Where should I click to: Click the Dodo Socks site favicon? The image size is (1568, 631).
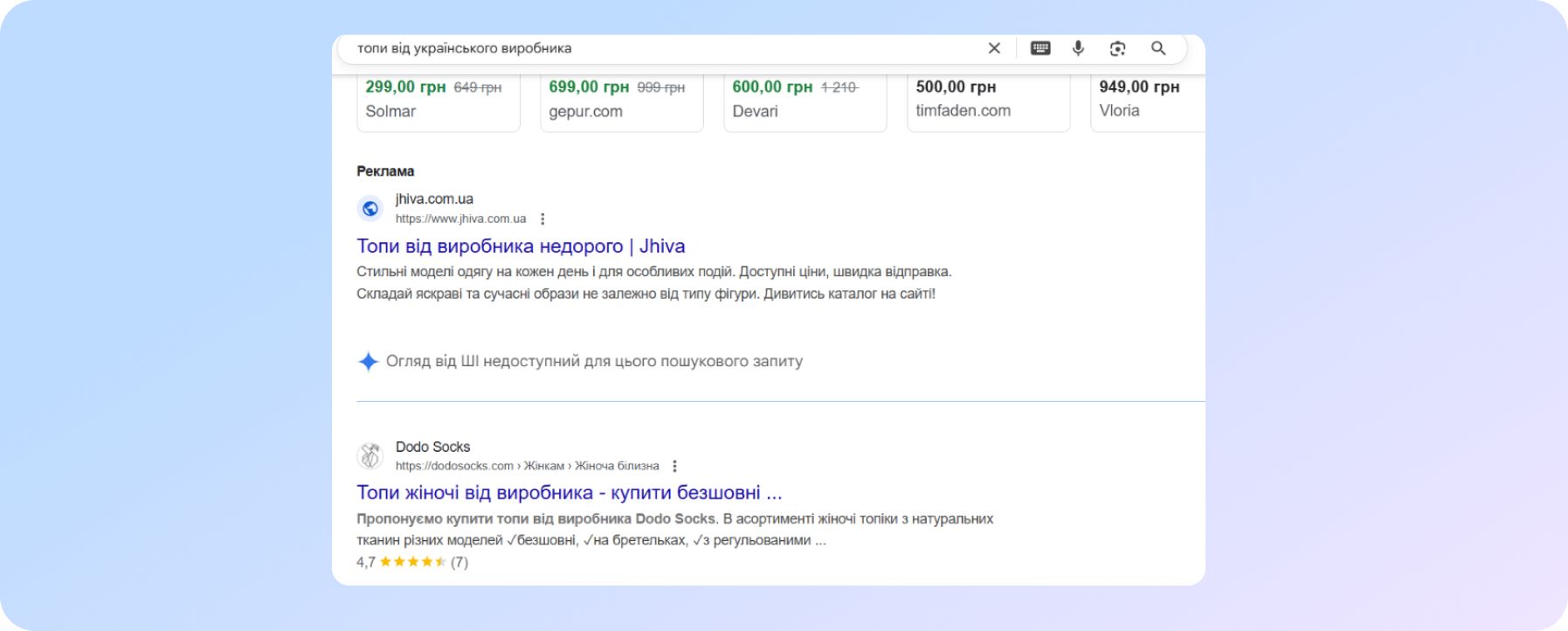pos(370,455)
